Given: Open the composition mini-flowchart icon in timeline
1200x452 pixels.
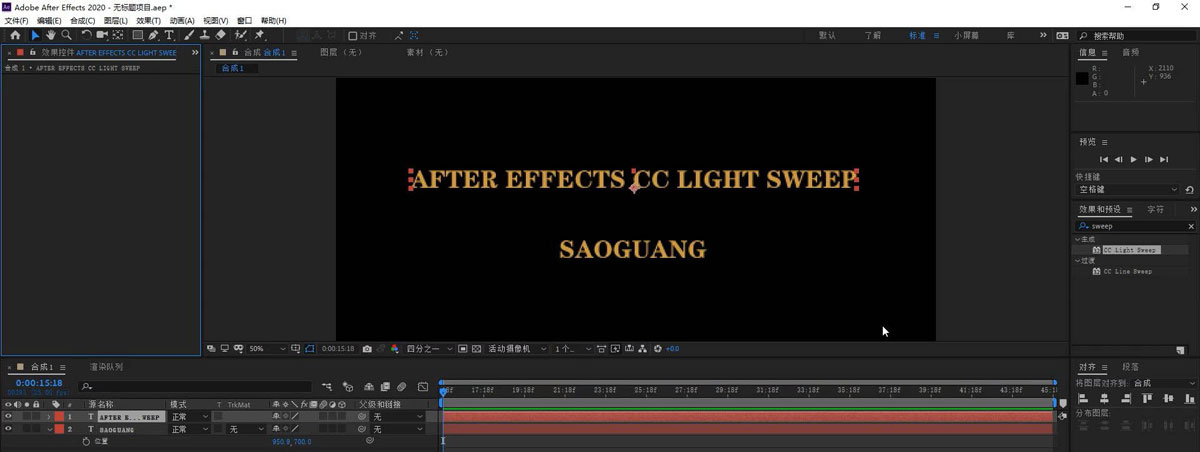Looking at the screenshot, I should pos(327,386).
